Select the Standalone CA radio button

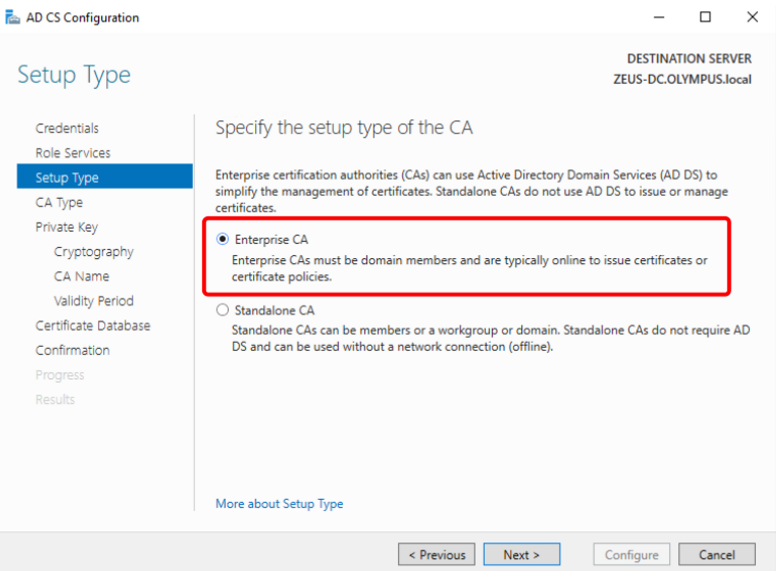pos(223,310)
